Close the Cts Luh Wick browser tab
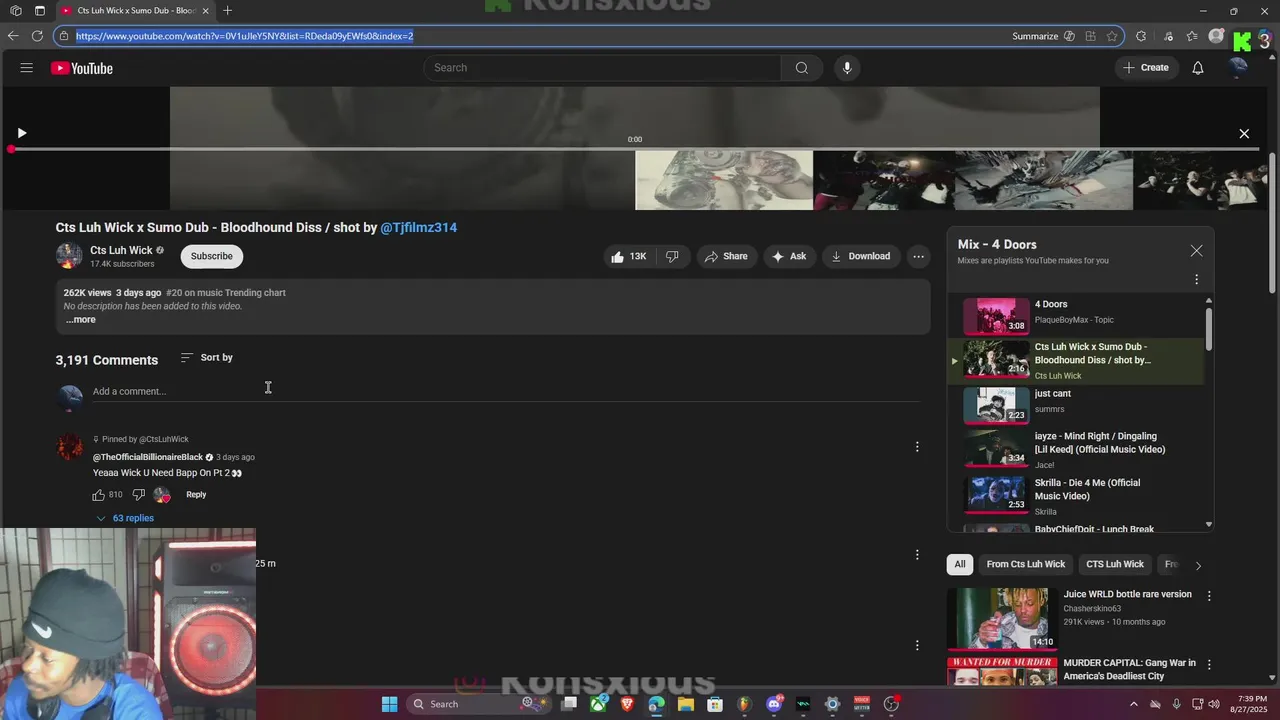The image size is (1280, 720). (206, 11)
